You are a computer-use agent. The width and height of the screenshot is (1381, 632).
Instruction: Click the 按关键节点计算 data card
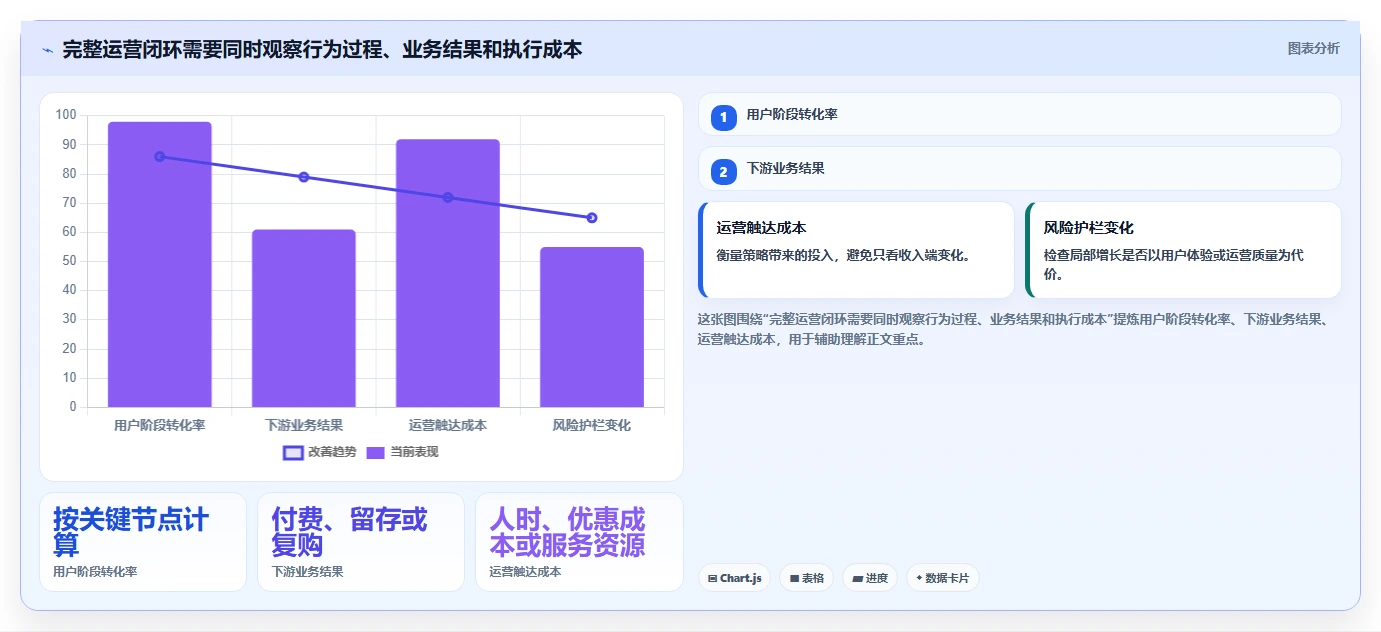(143, 542)
